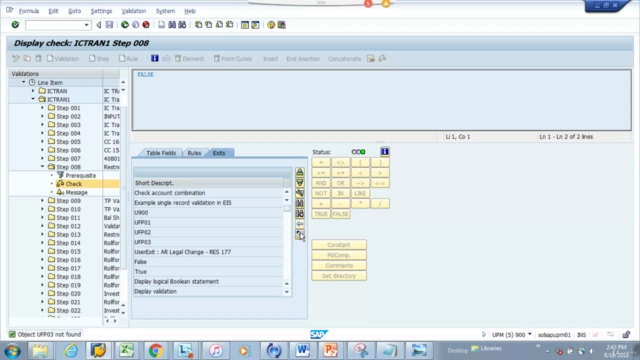
Task: Open PowerPoint from the taskbar
Action: (330, 351)
